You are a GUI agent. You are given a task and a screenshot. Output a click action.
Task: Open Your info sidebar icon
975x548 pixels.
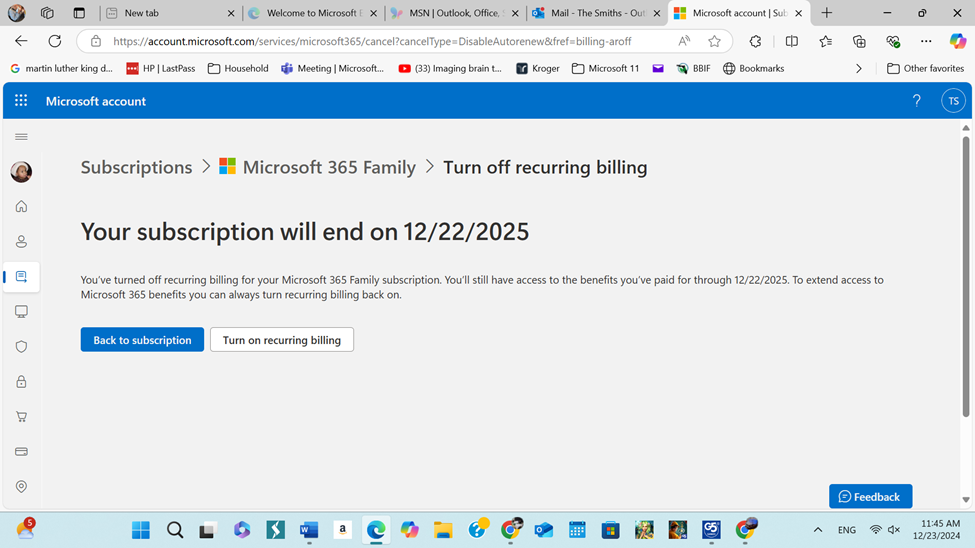click(x=21, y=241)
